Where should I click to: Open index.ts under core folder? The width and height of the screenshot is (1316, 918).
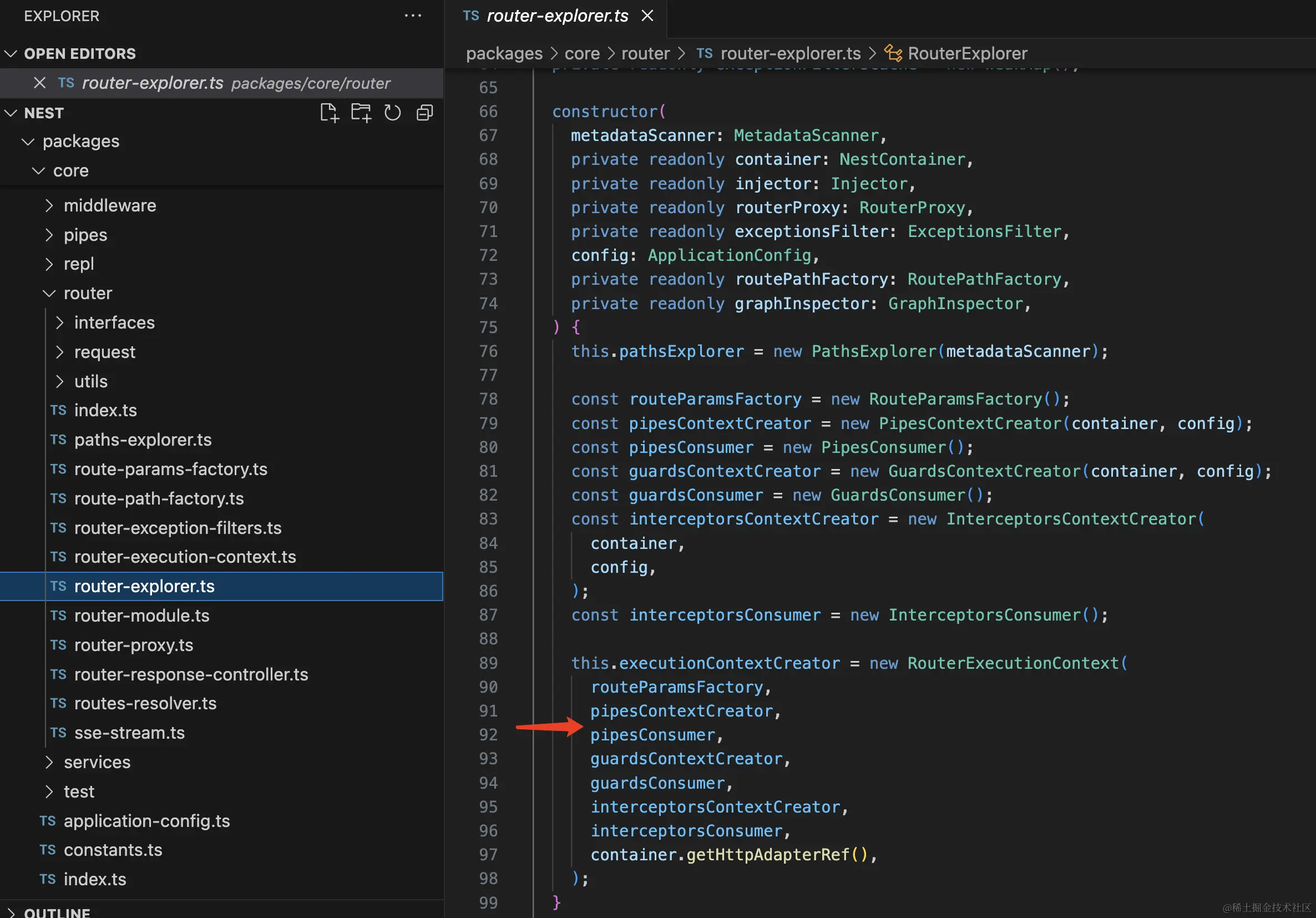94,879
